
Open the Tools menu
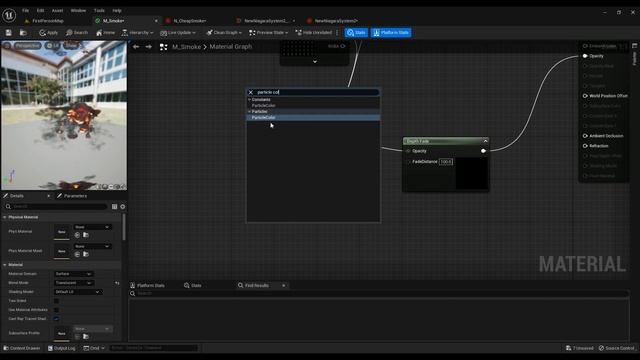(x=99, y=11)
